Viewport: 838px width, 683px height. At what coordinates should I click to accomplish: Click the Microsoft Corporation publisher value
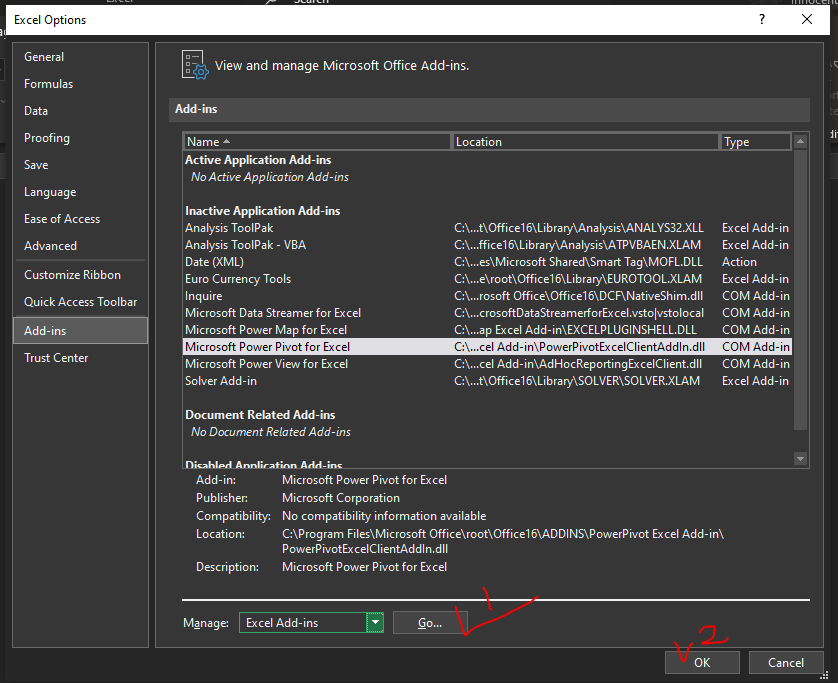pos(341,498)
